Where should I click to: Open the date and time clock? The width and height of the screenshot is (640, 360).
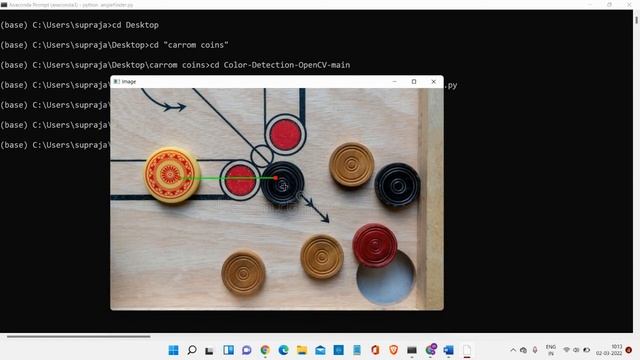(609, 350)
